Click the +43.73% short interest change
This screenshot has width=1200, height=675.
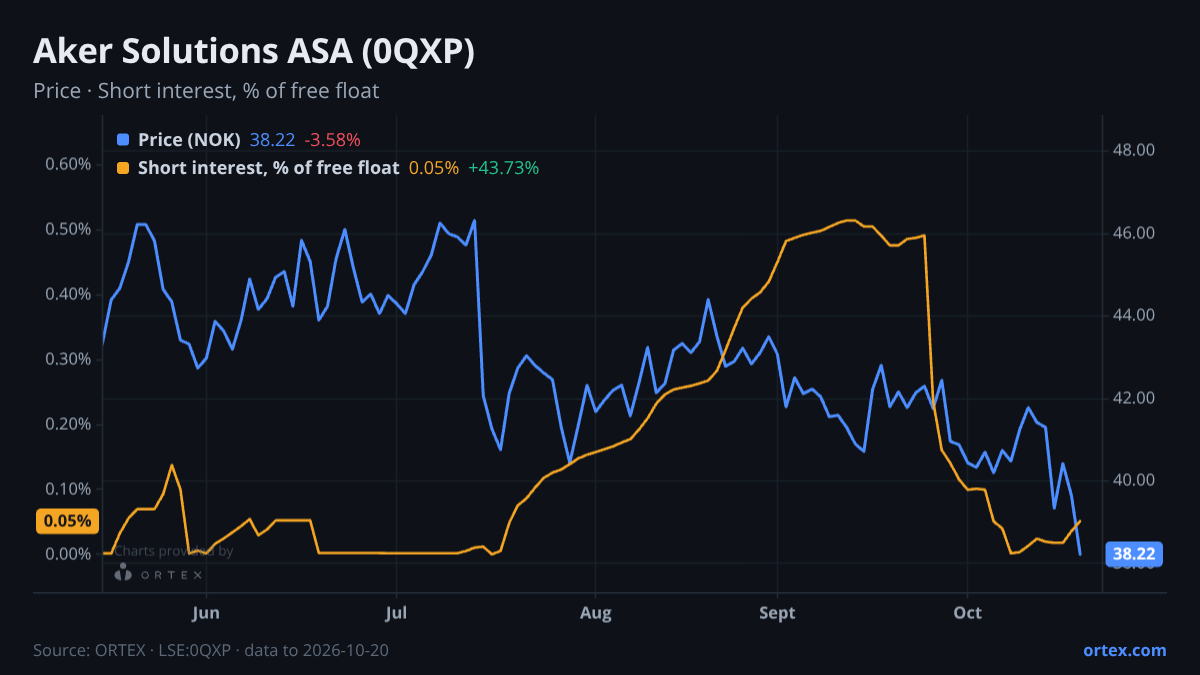(x=503, y=168)
